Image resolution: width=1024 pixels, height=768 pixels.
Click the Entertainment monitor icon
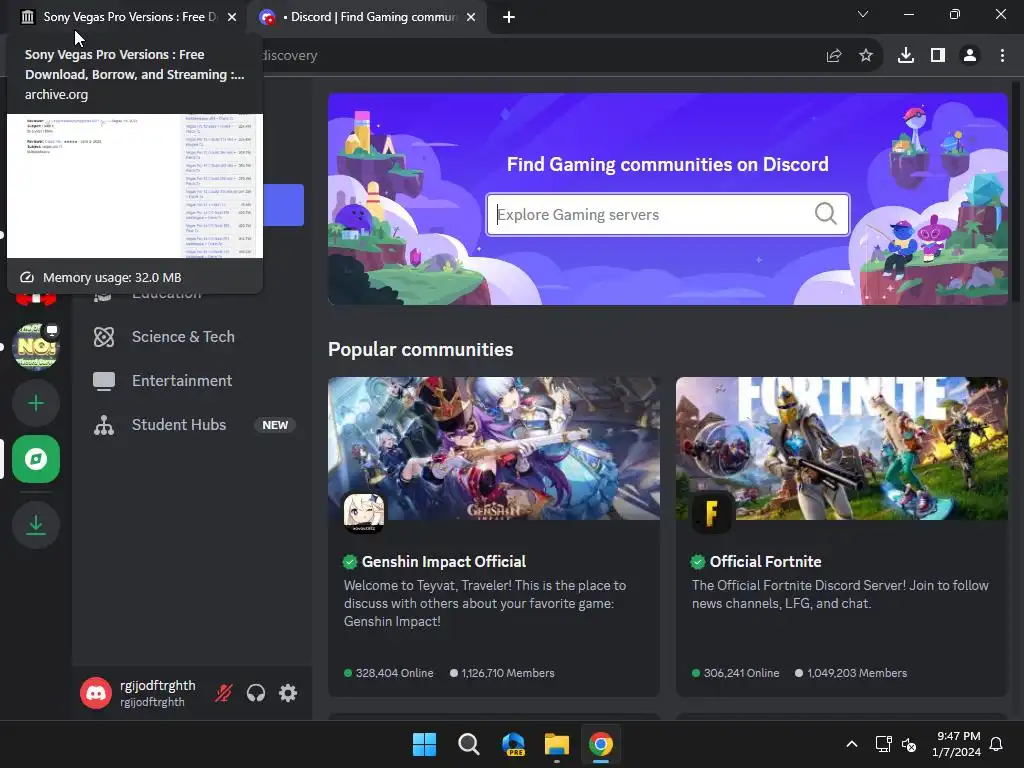(x=104, y=381)
